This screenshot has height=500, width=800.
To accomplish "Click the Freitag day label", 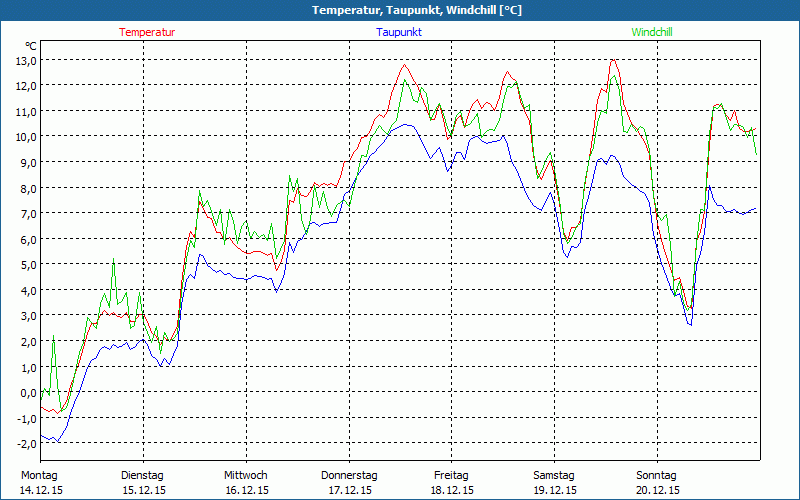I will pos(452,476).
